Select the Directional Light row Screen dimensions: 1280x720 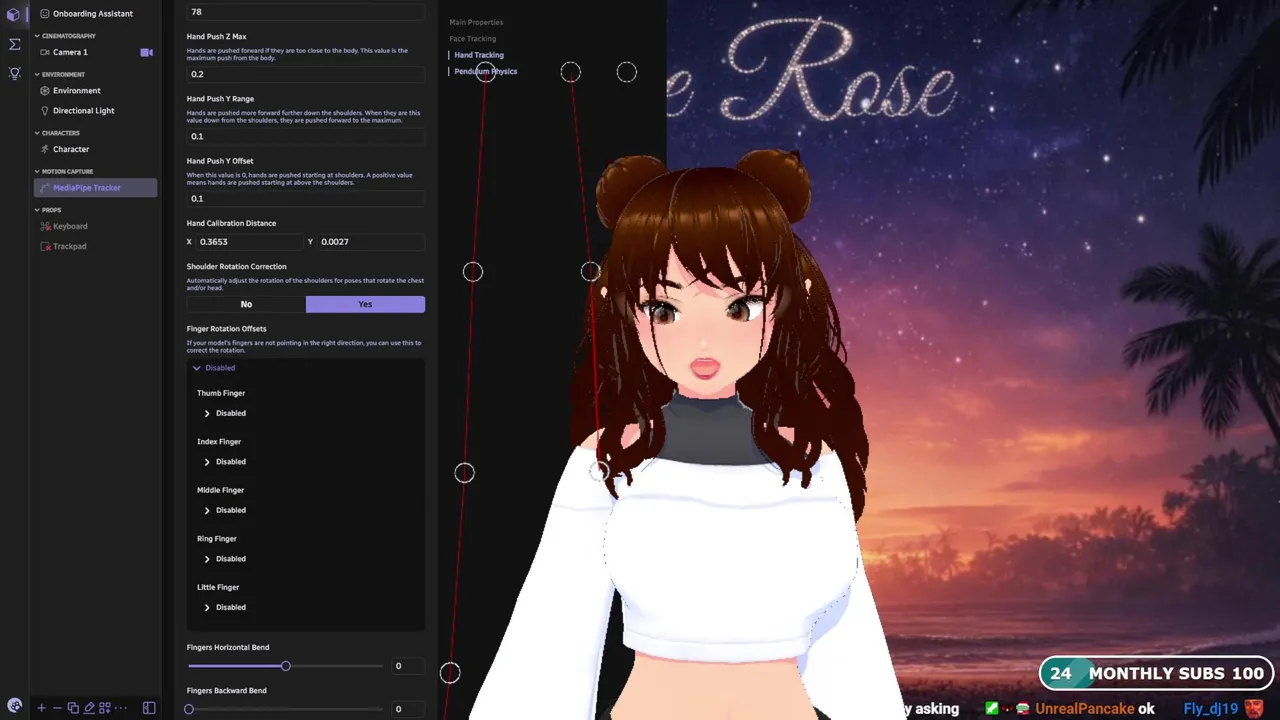click(x=96, y=111)
